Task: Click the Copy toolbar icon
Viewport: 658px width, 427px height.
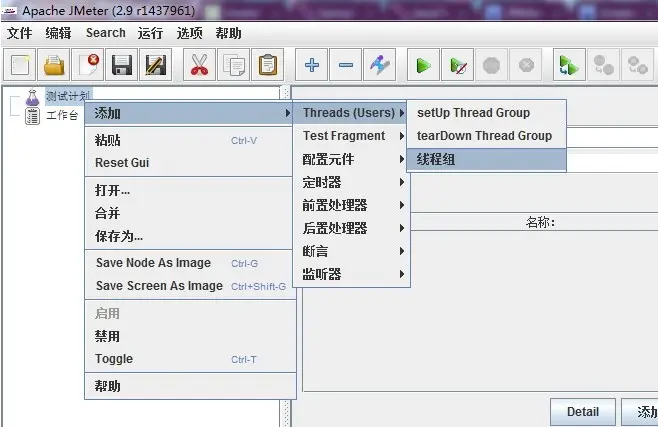Action: 233,65
